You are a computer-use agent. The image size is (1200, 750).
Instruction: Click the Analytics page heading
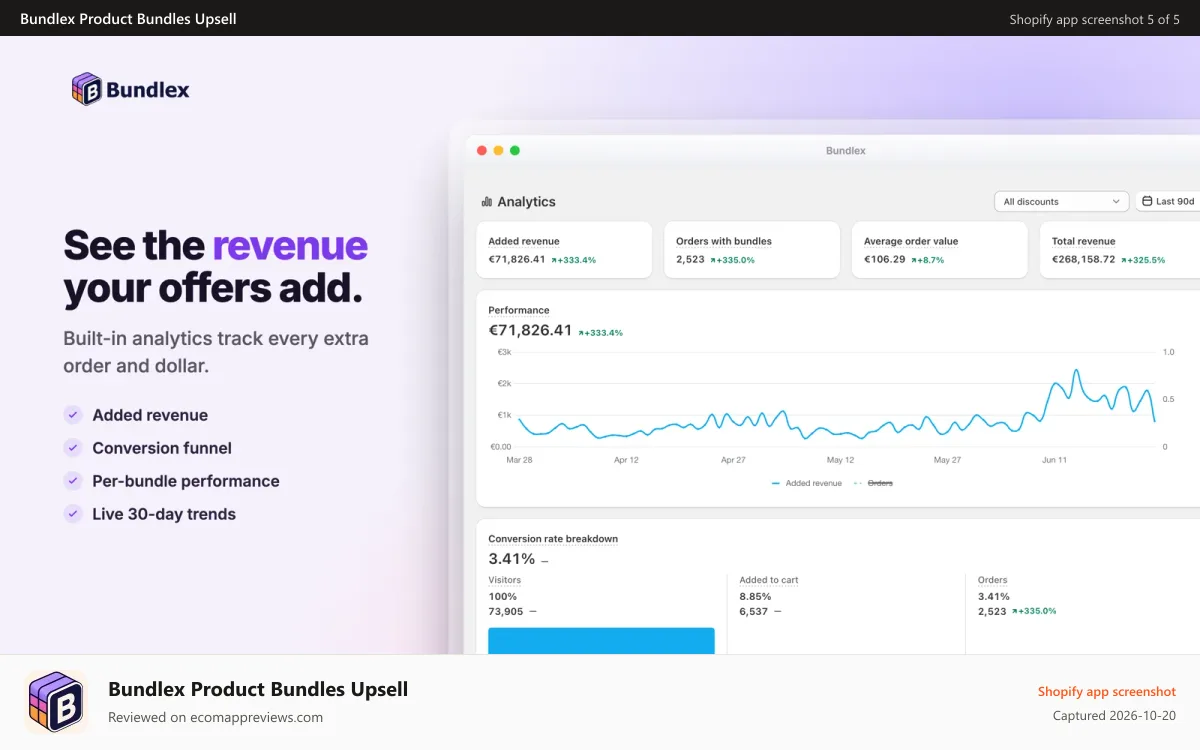coord(526,202)
